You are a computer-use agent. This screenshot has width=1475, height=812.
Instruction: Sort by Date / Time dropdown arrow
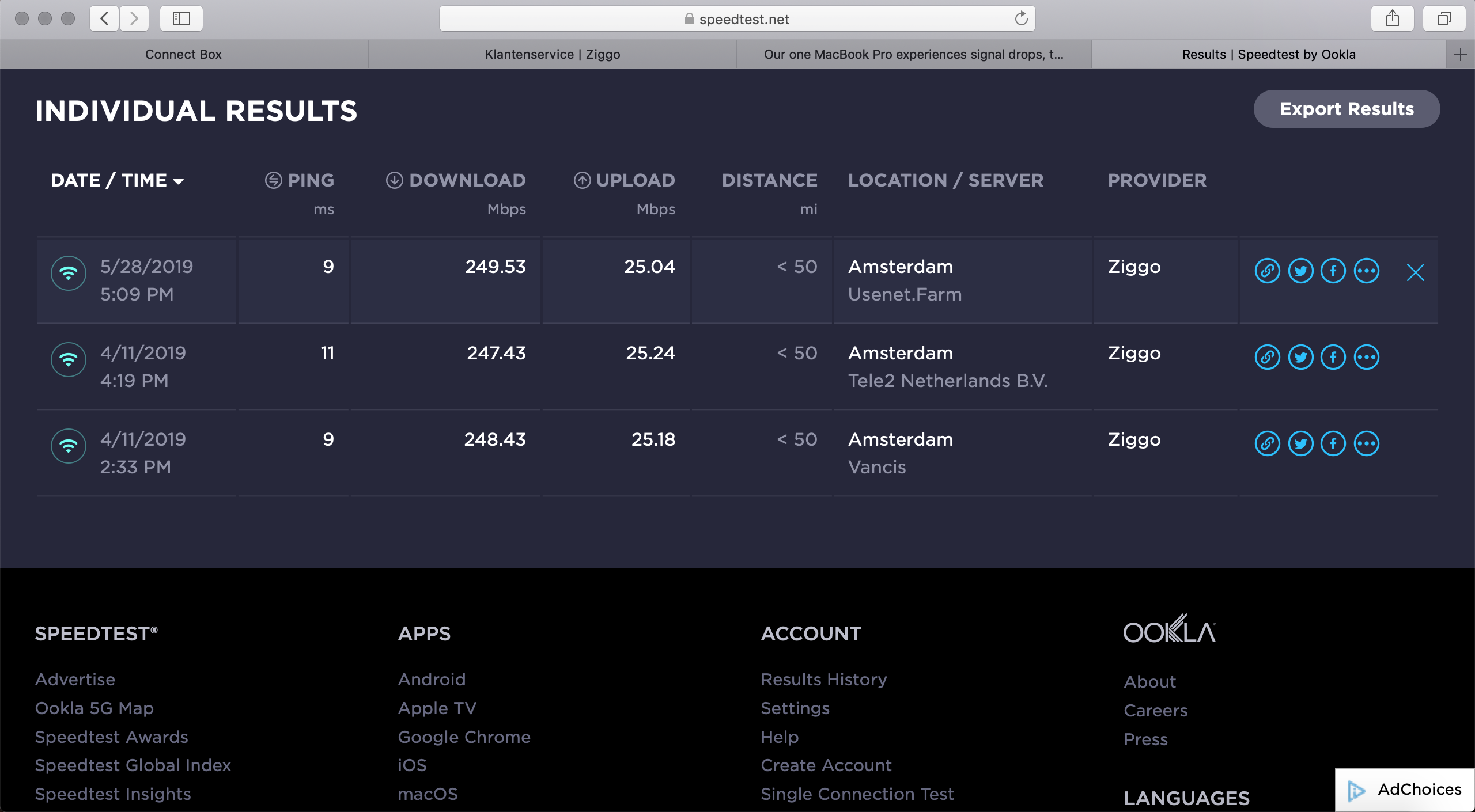click(x=179, y=181)
